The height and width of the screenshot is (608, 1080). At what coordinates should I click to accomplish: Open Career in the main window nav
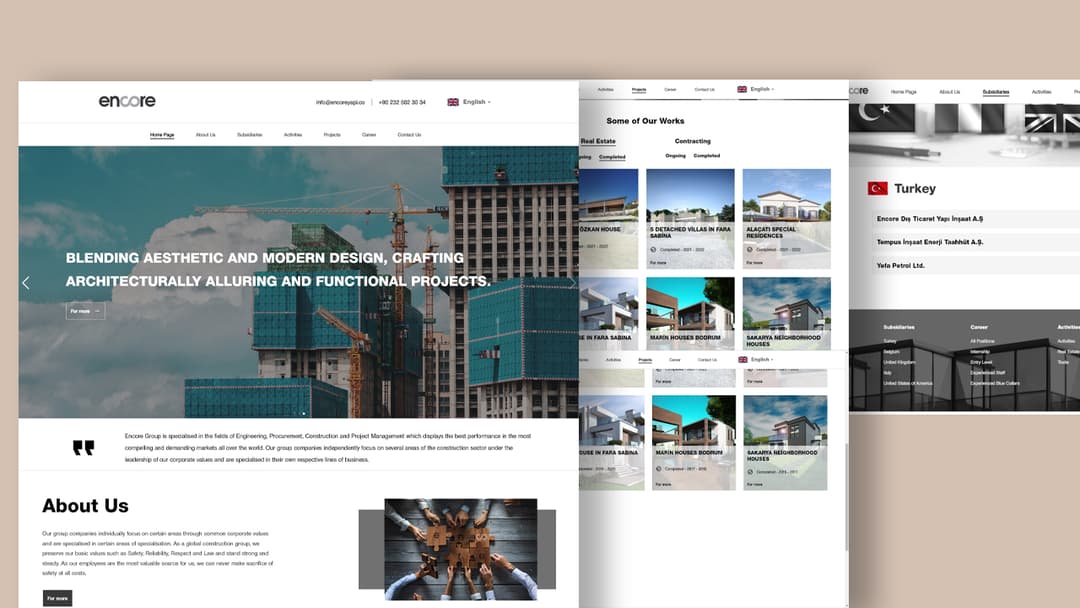point(369,135)
